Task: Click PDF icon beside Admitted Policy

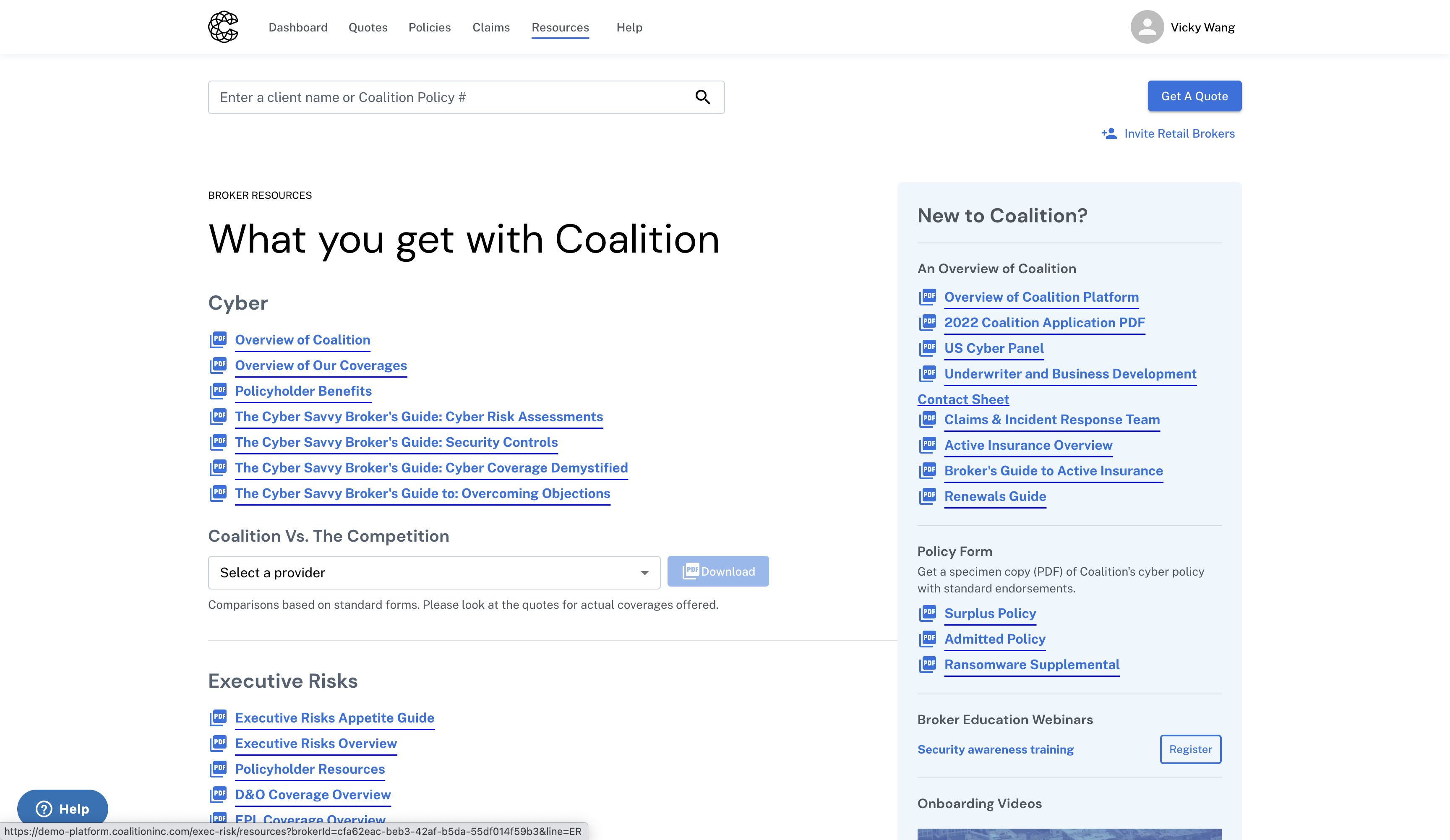Action: [x=928, y=639]
